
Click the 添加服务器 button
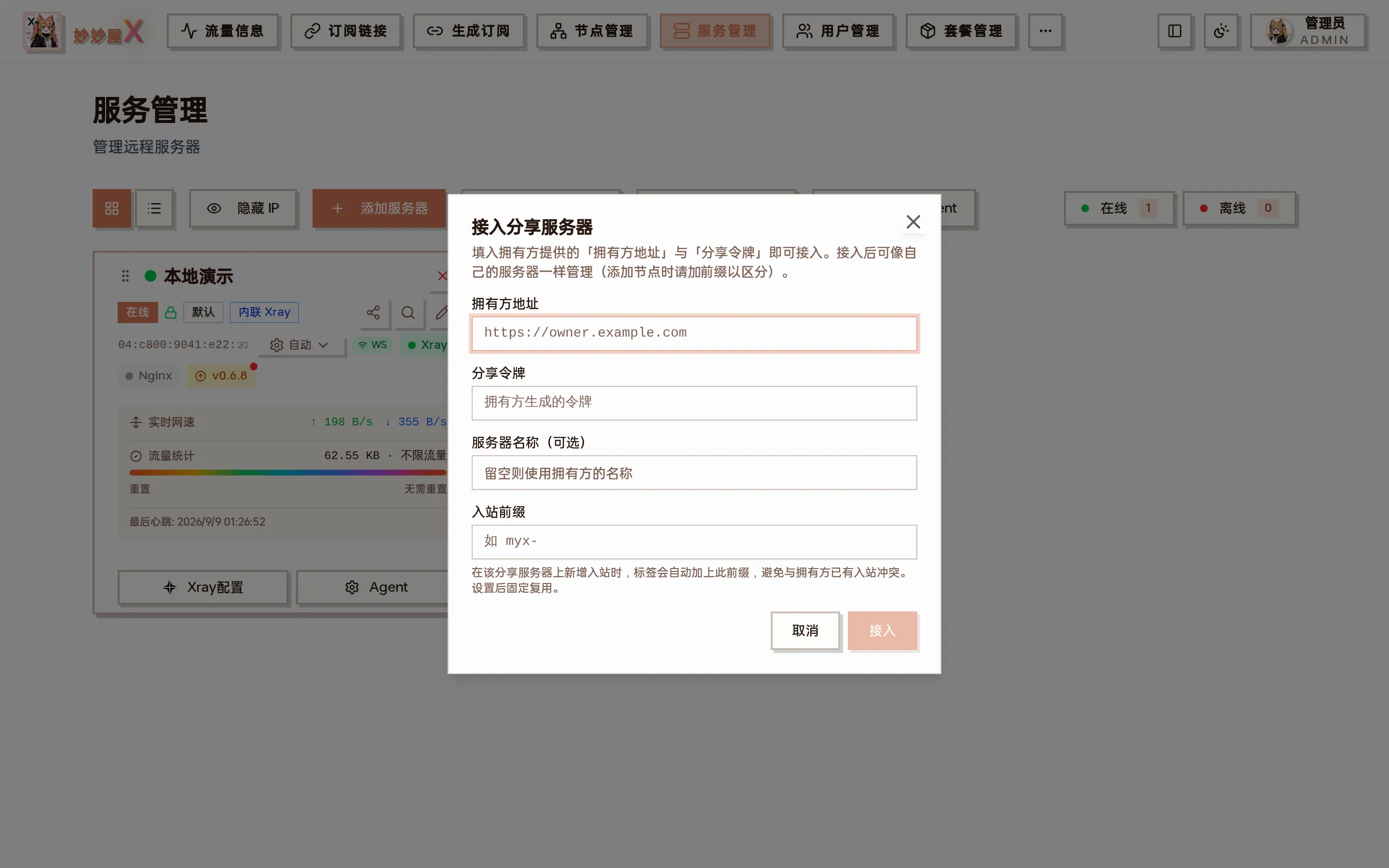pos(380,208)
